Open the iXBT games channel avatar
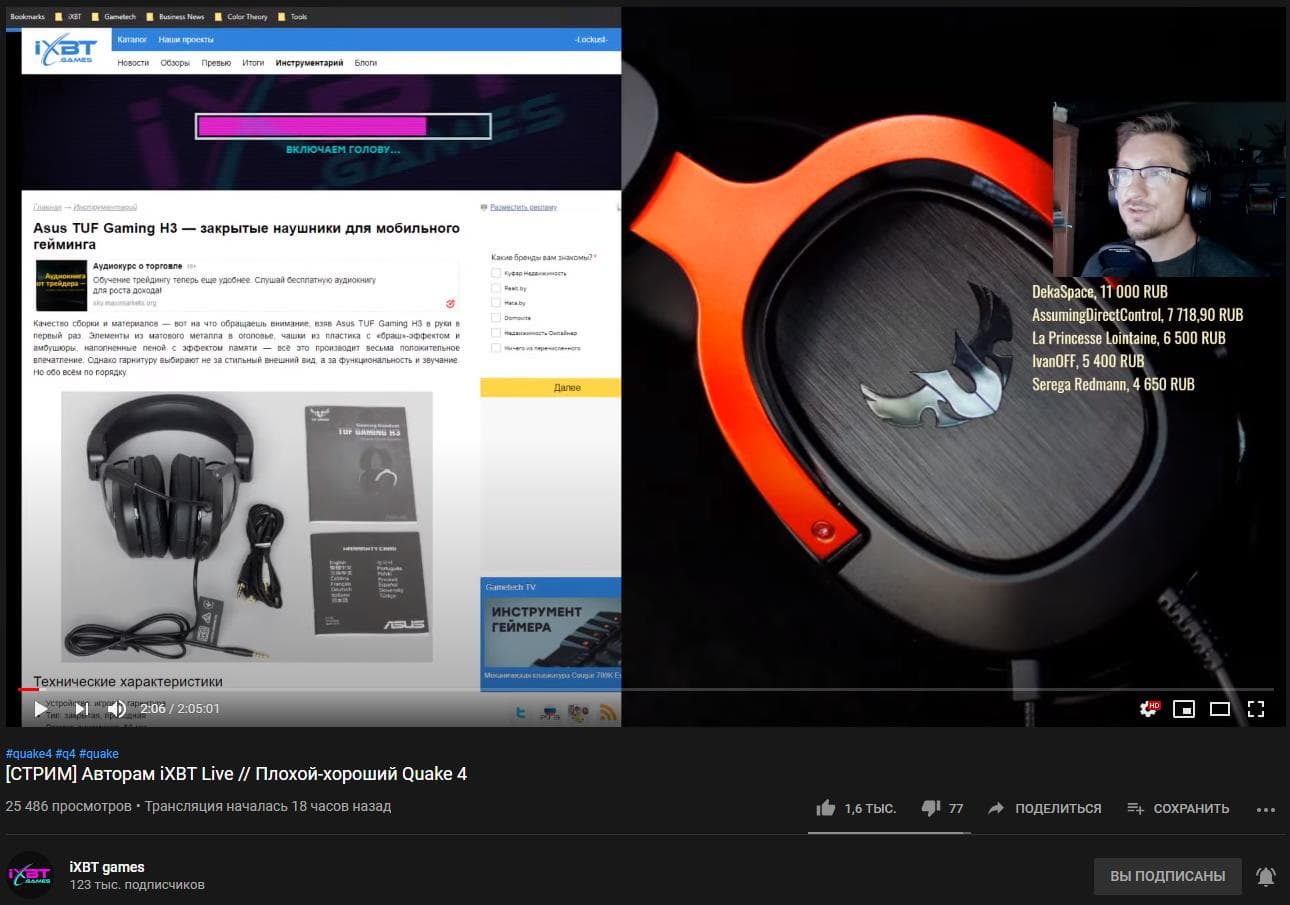1290x905 pixels. coord(30,875)
